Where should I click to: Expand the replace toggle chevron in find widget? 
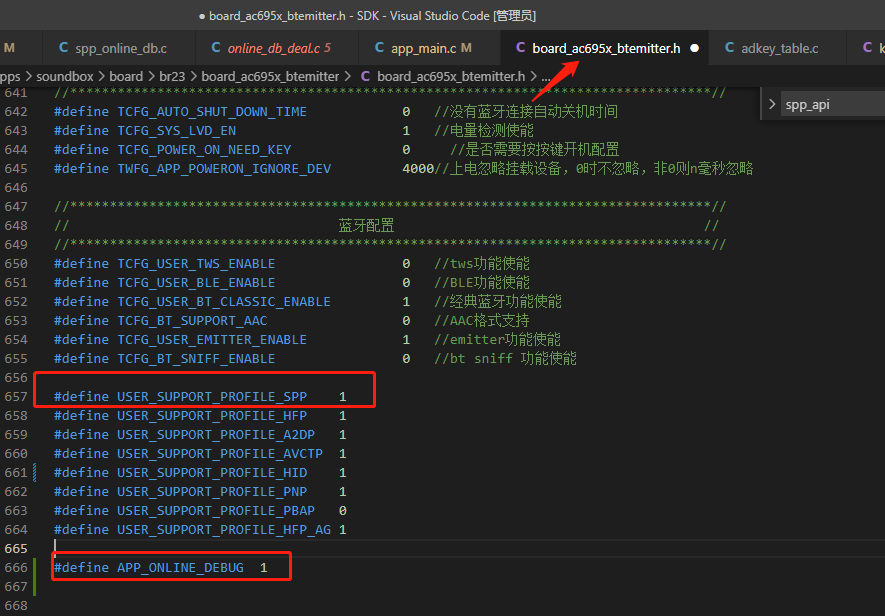(x=772, y=104)
